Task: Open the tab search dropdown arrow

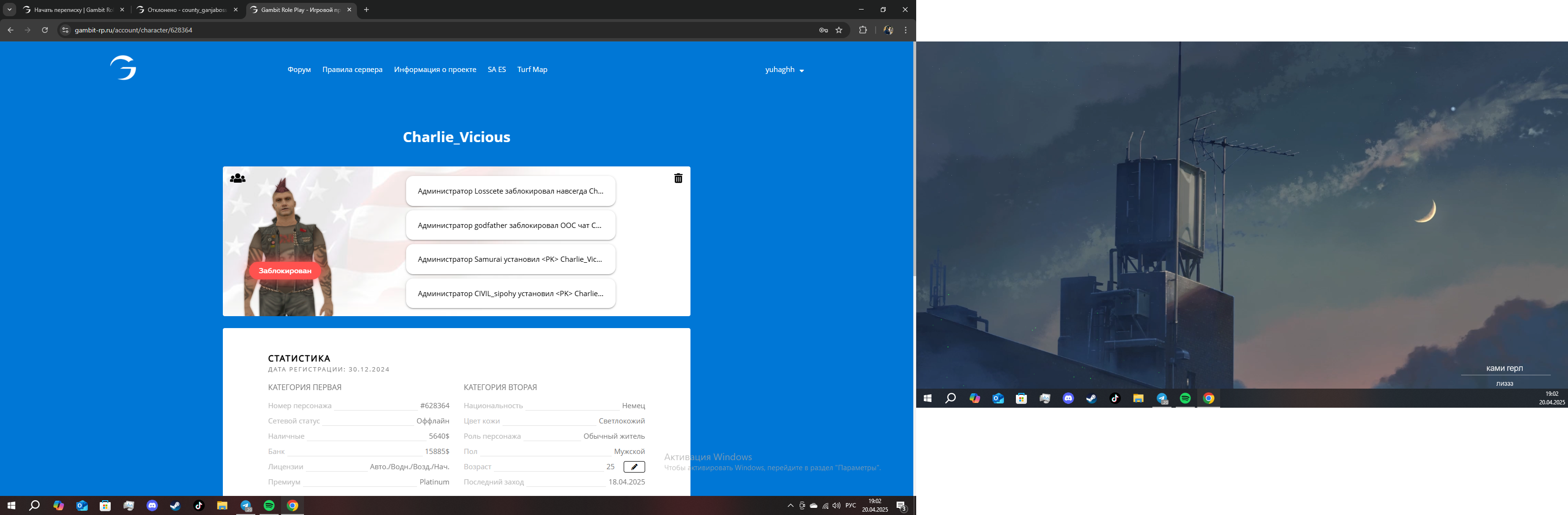Action: [9, 10]
